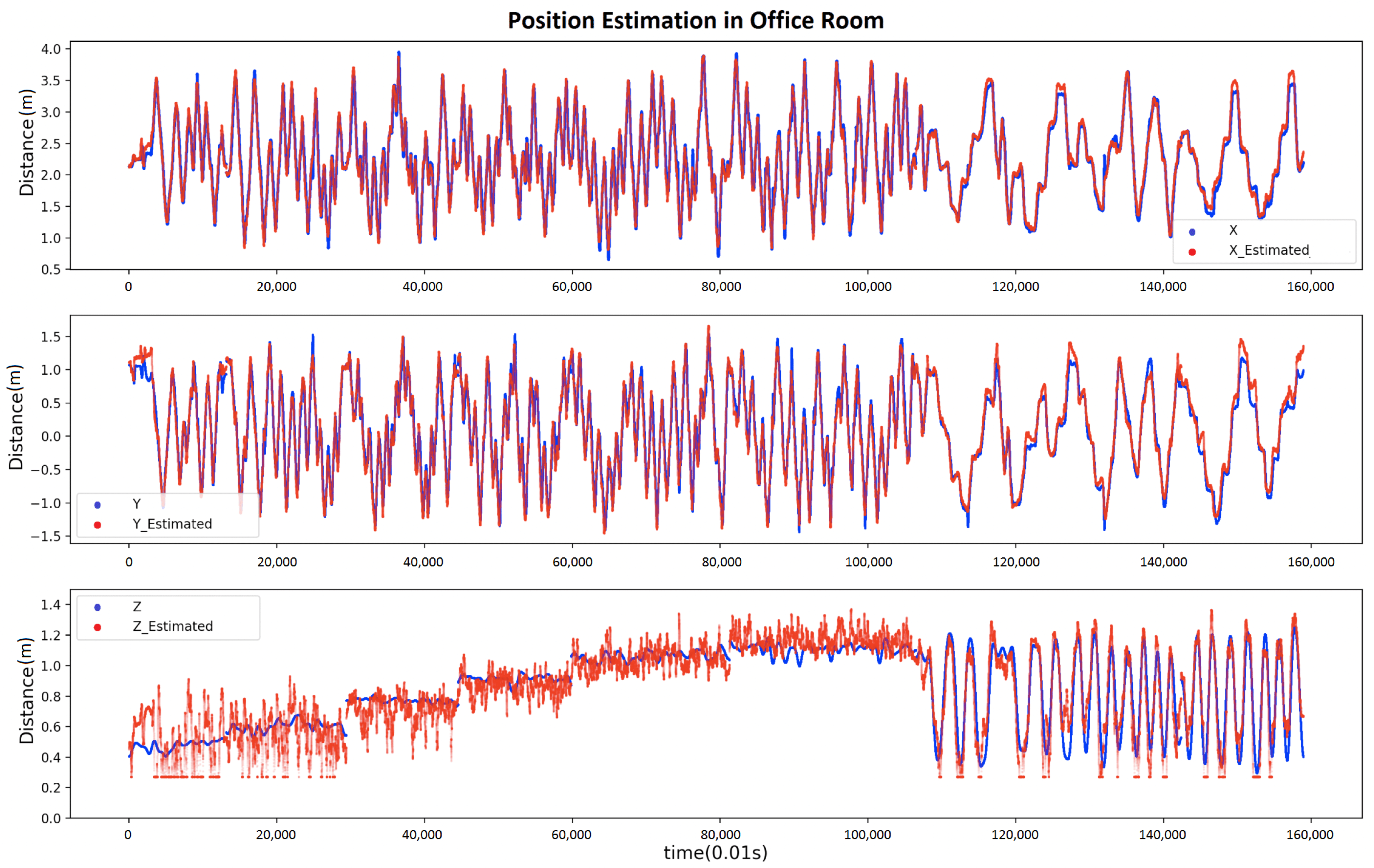Screen dimensions: 1374x868
Task: Click the 160,000 tick under the bottom plot
Action: (x=1310, y=835)
